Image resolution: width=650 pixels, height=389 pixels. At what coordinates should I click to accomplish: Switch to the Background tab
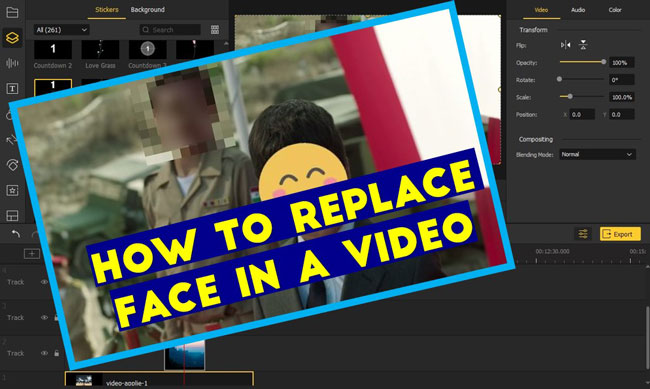point(148,10)
